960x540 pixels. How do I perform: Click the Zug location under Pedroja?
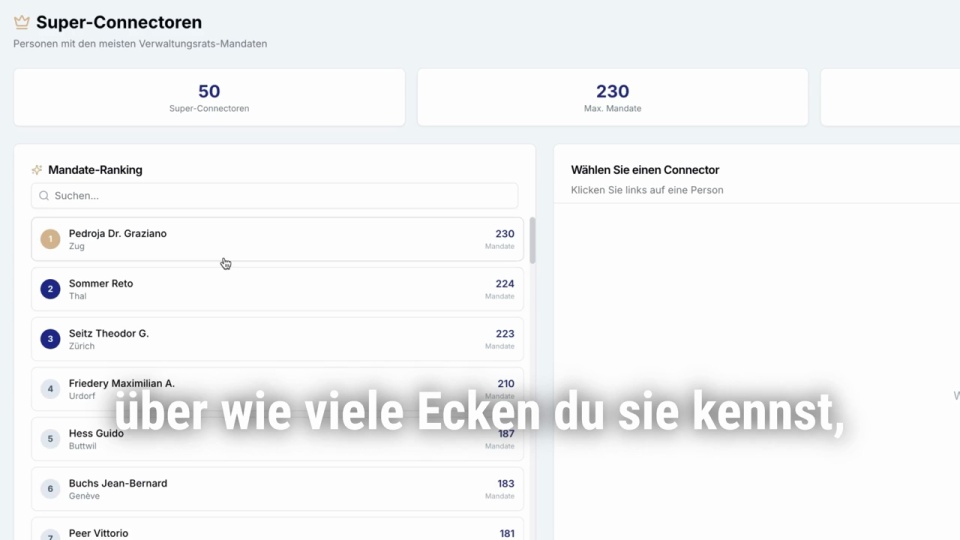(x=77, y=246)
